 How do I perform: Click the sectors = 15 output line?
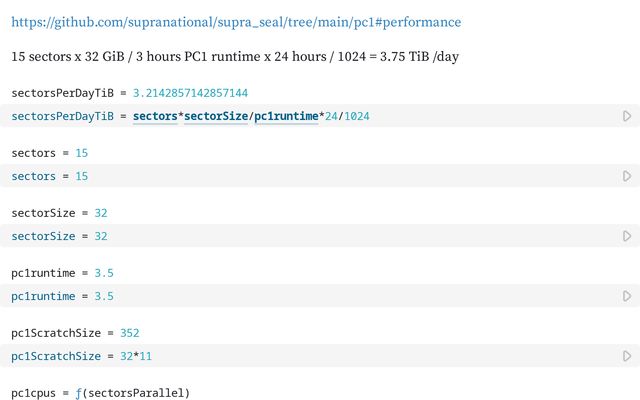(x=49, y=153)
